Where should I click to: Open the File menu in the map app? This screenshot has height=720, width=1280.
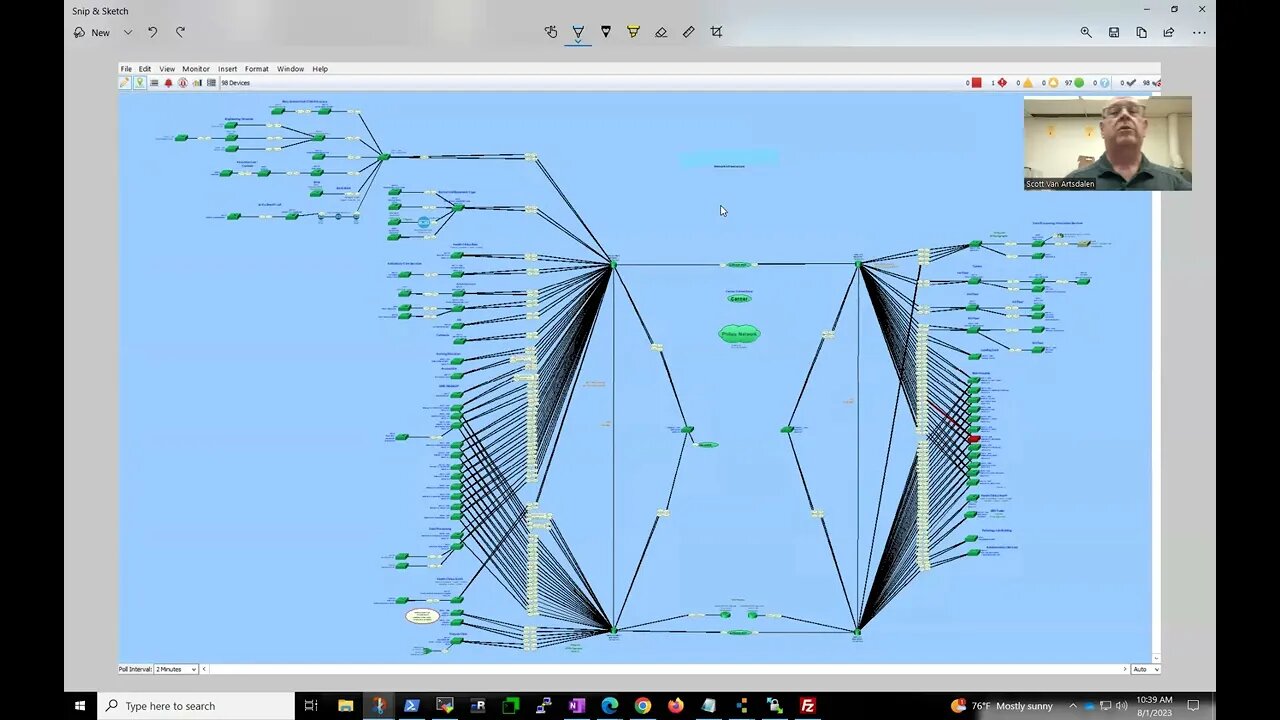(x=126, y=69)
